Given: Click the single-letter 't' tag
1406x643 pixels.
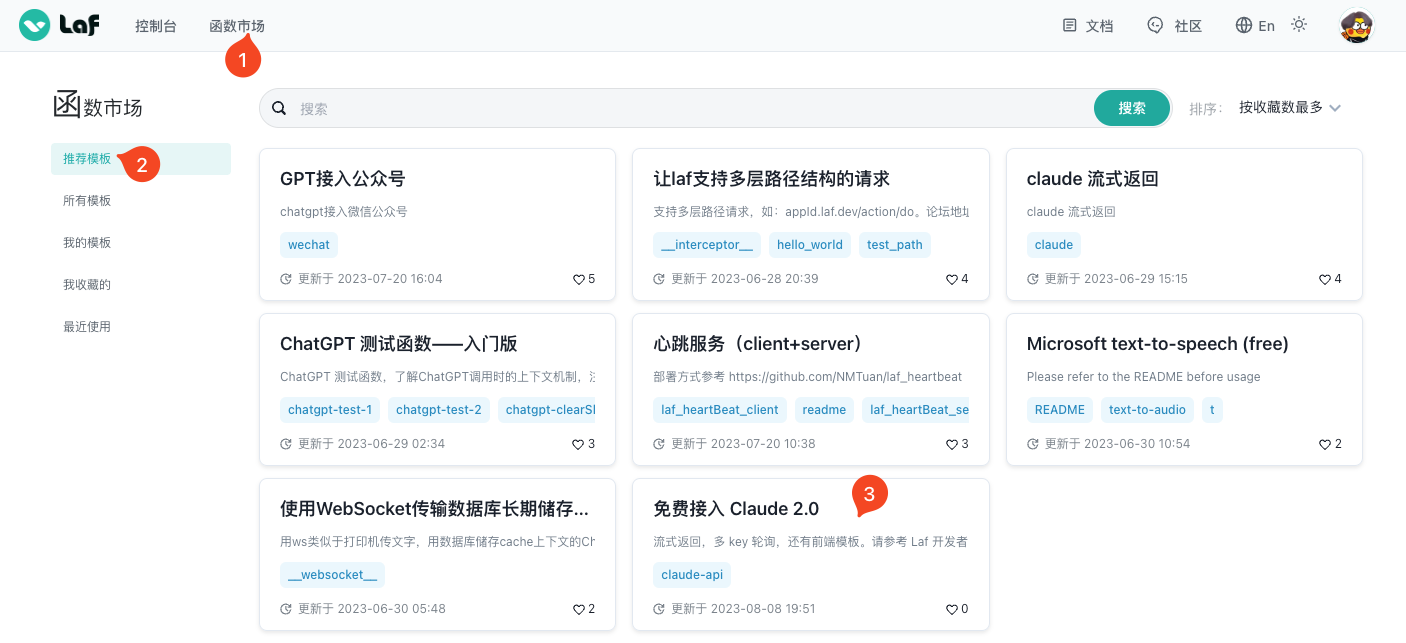Looking at the screenshot, I should pyautogui.click(x=1212, y=410).
